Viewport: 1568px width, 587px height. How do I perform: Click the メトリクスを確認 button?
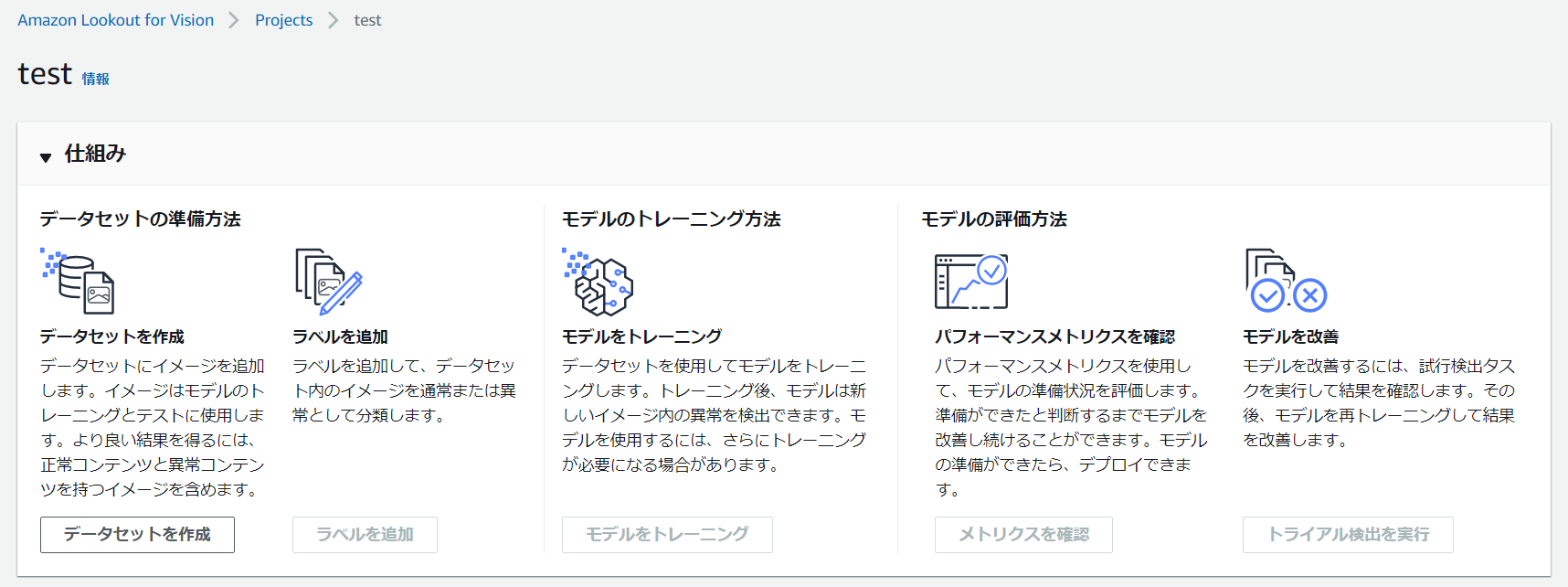click(1023, 534)
